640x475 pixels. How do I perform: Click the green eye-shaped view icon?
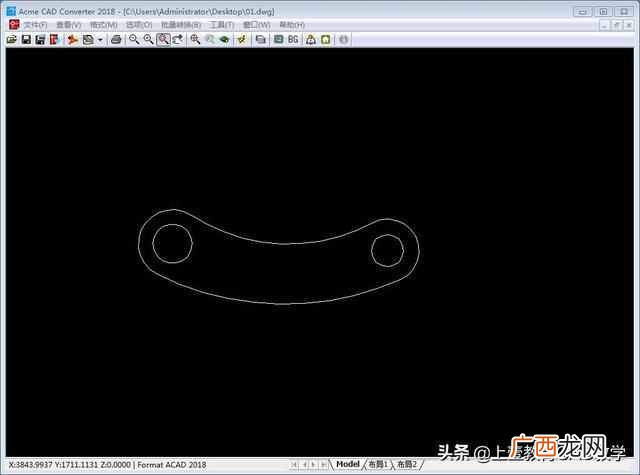coord(224,40)
